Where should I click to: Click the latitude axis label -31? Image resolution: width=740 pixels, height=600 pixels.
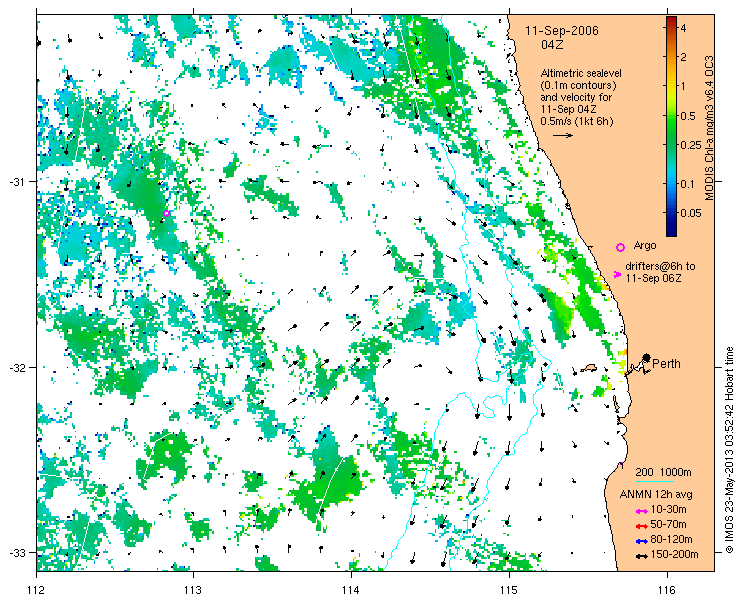pos(17,182)
